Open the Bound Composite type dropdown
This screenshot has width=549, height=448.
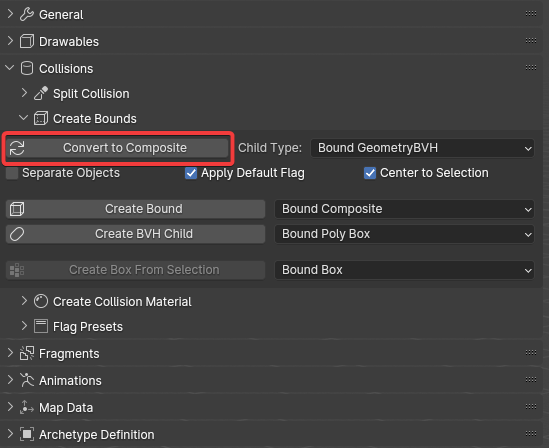pos(404,209)
